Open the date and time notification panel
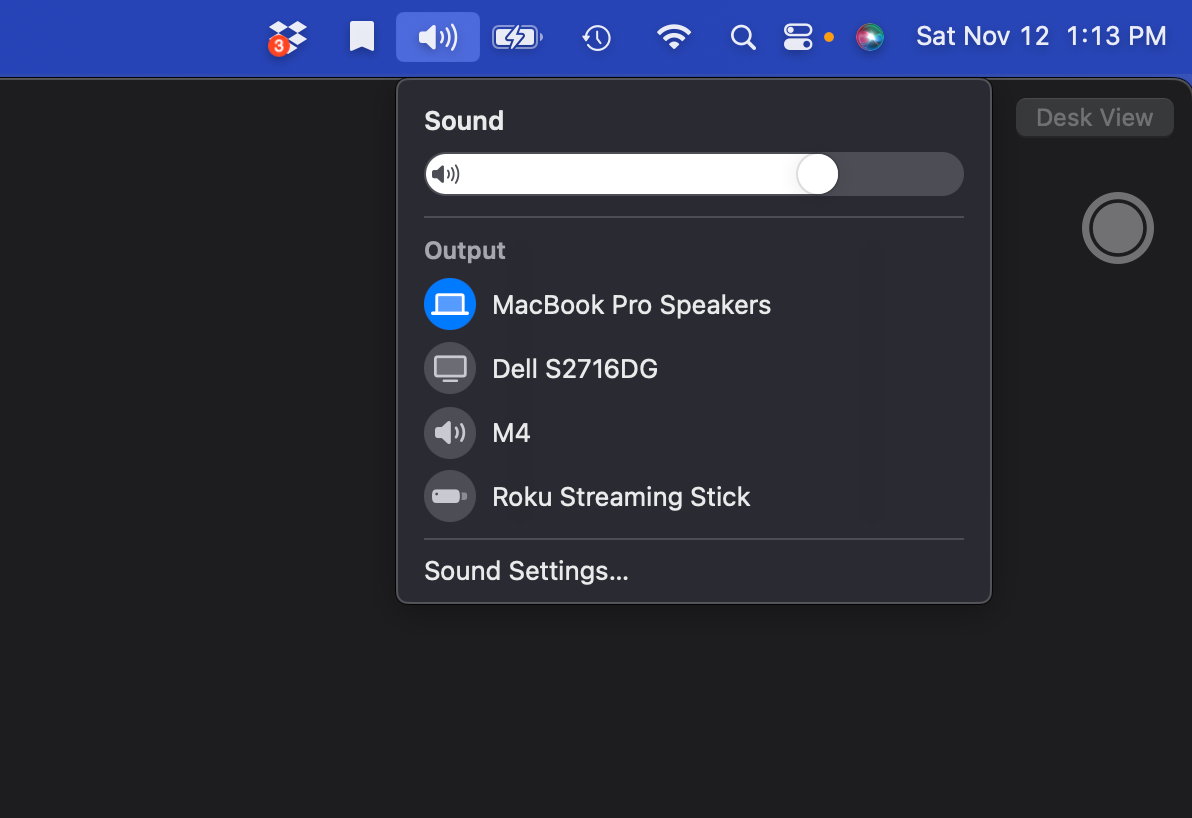 click(1041, 36)
